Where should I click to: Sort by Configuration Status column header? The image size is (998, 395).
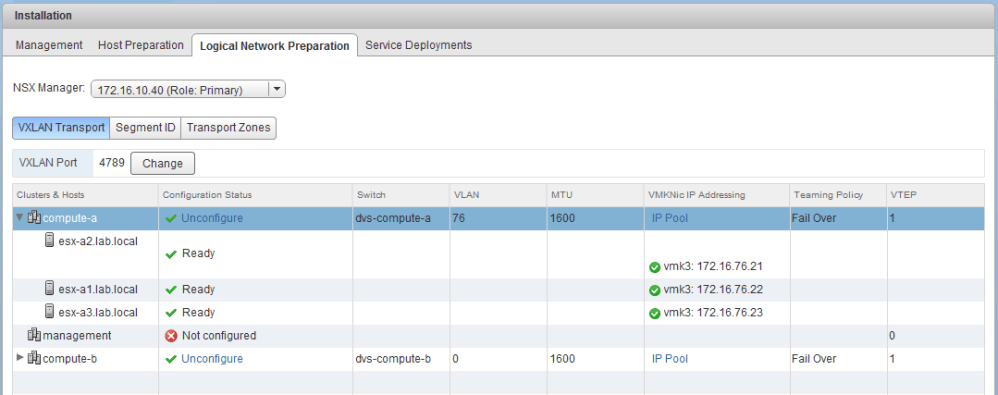coord(255,195)
